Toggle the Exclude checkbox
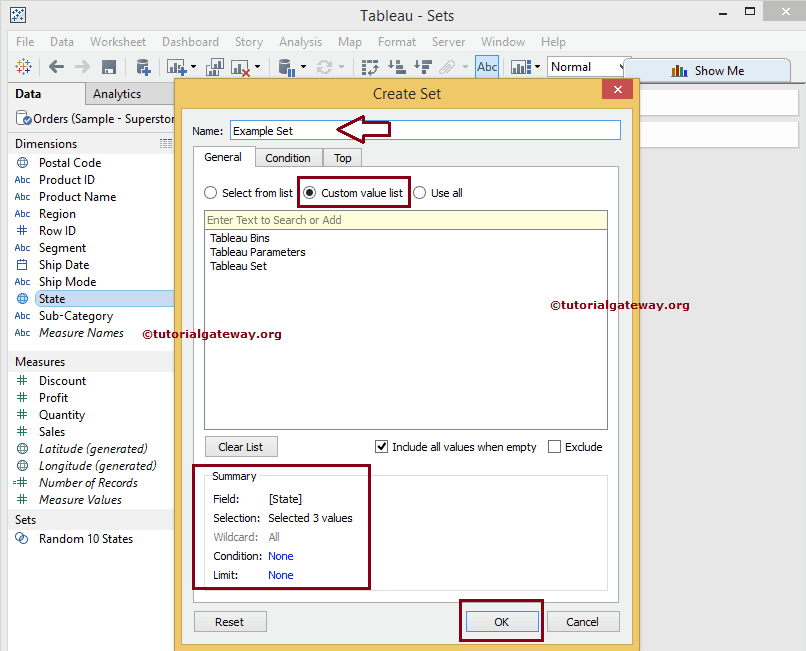The image size is (806, 651). 554,446
